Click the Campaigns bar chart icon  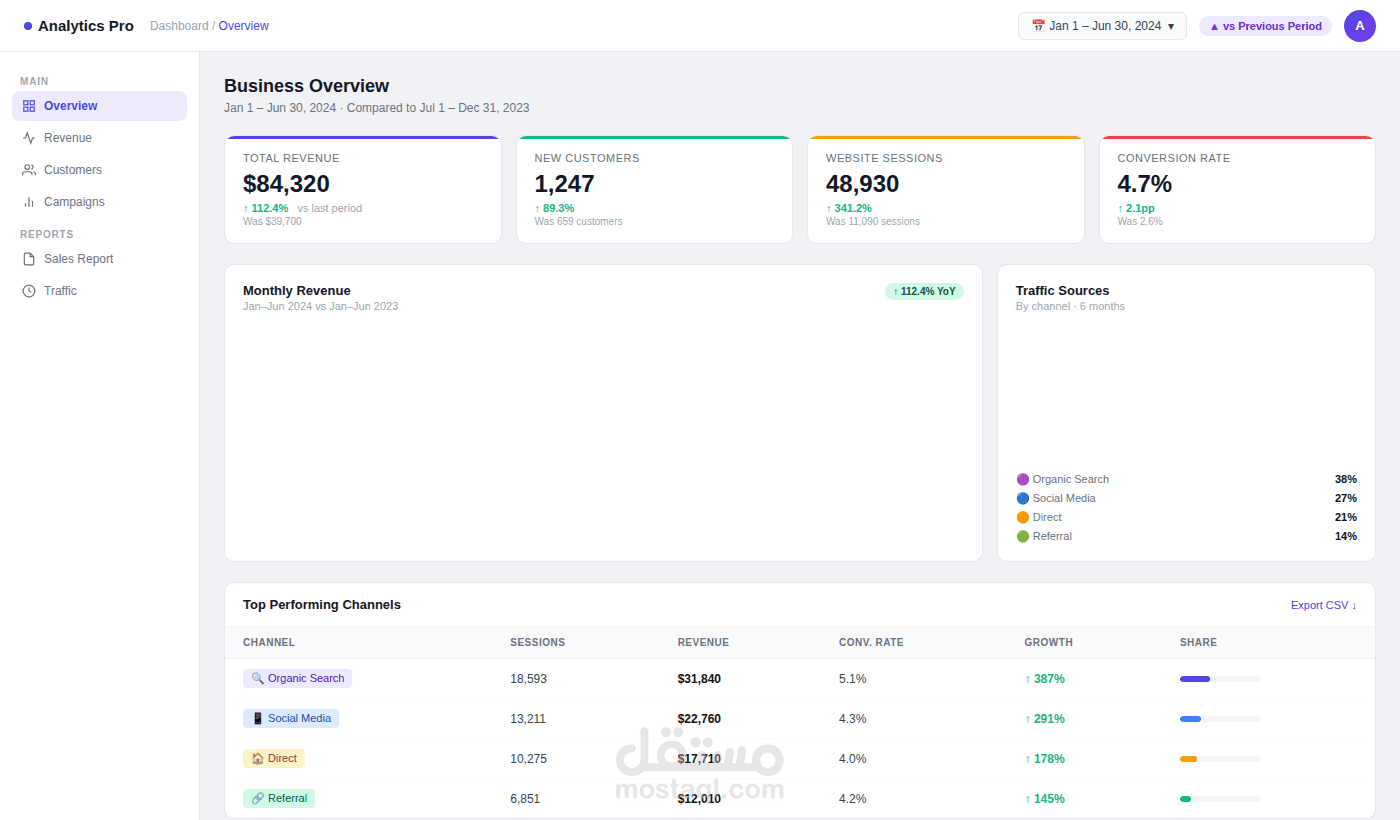tap(29, 202)
